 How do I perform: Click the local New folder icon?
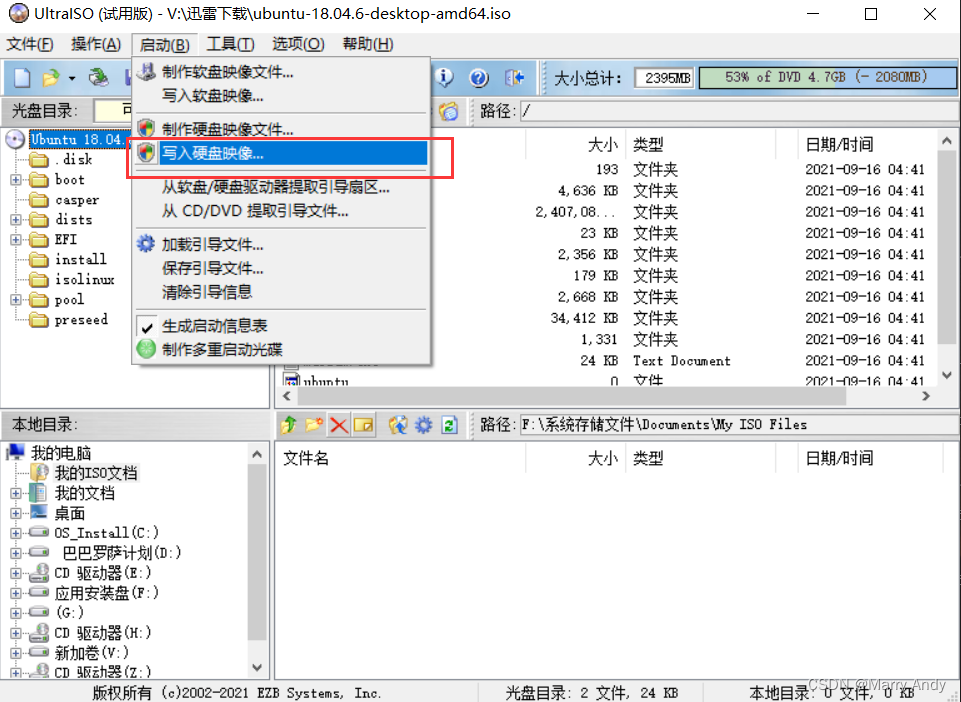pos(314,424)
